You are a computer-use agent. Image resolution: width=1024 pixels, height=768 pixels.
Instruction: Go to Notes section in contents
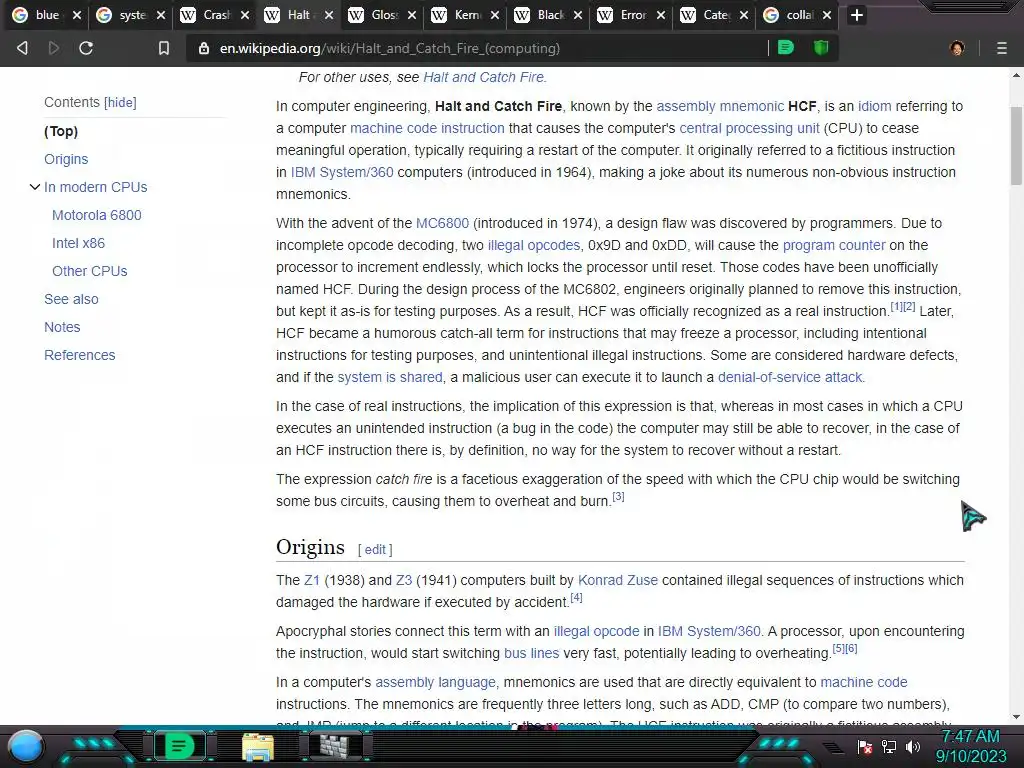[x=62, y=327]
